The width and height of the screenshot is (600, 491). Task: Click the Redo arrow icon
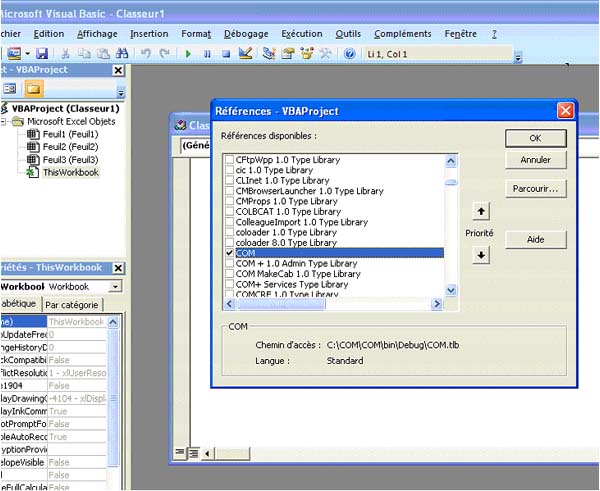(165, 54)
